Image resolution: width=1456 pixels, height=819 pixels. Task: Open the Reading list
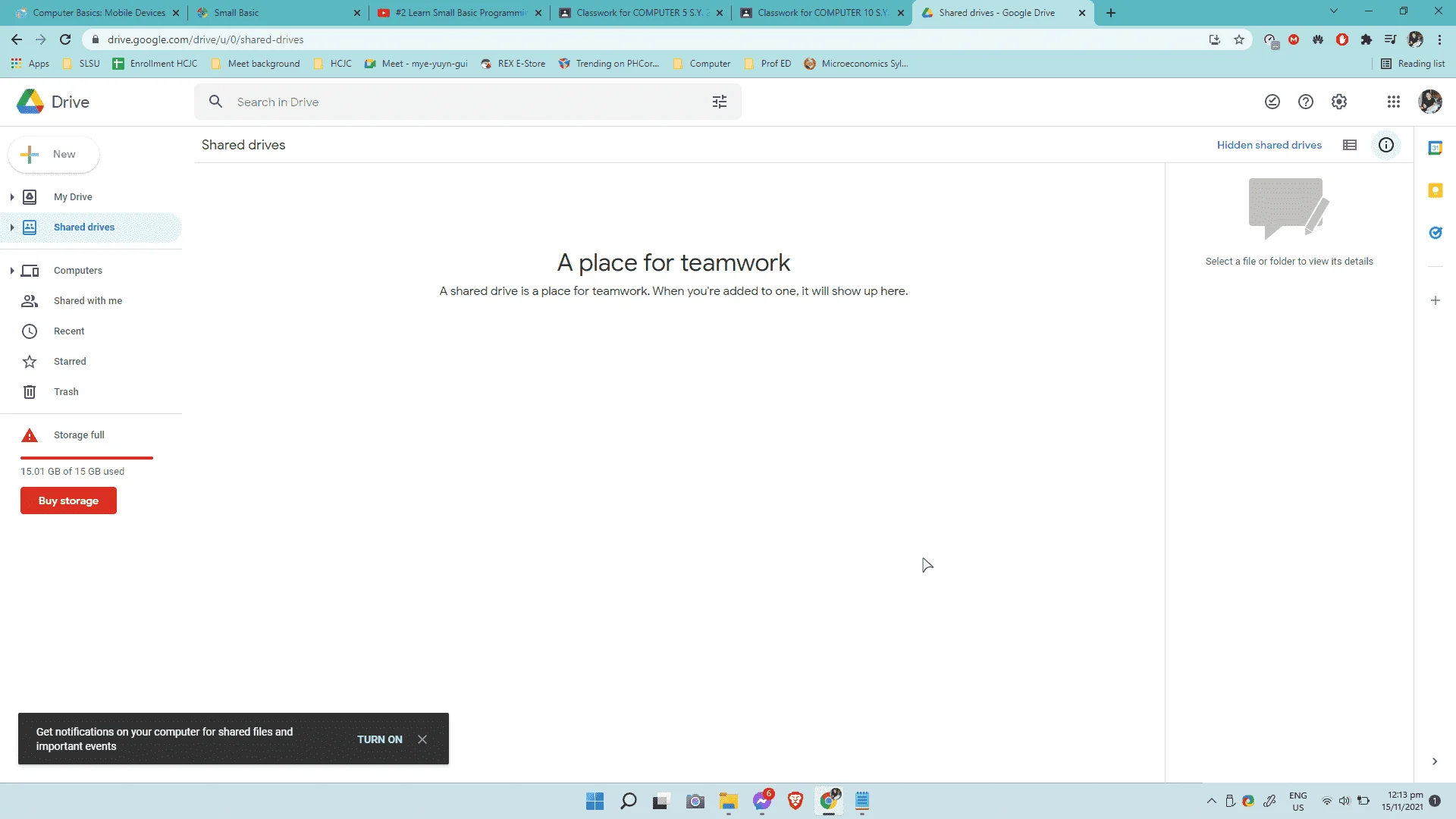tap(1413, 64)
